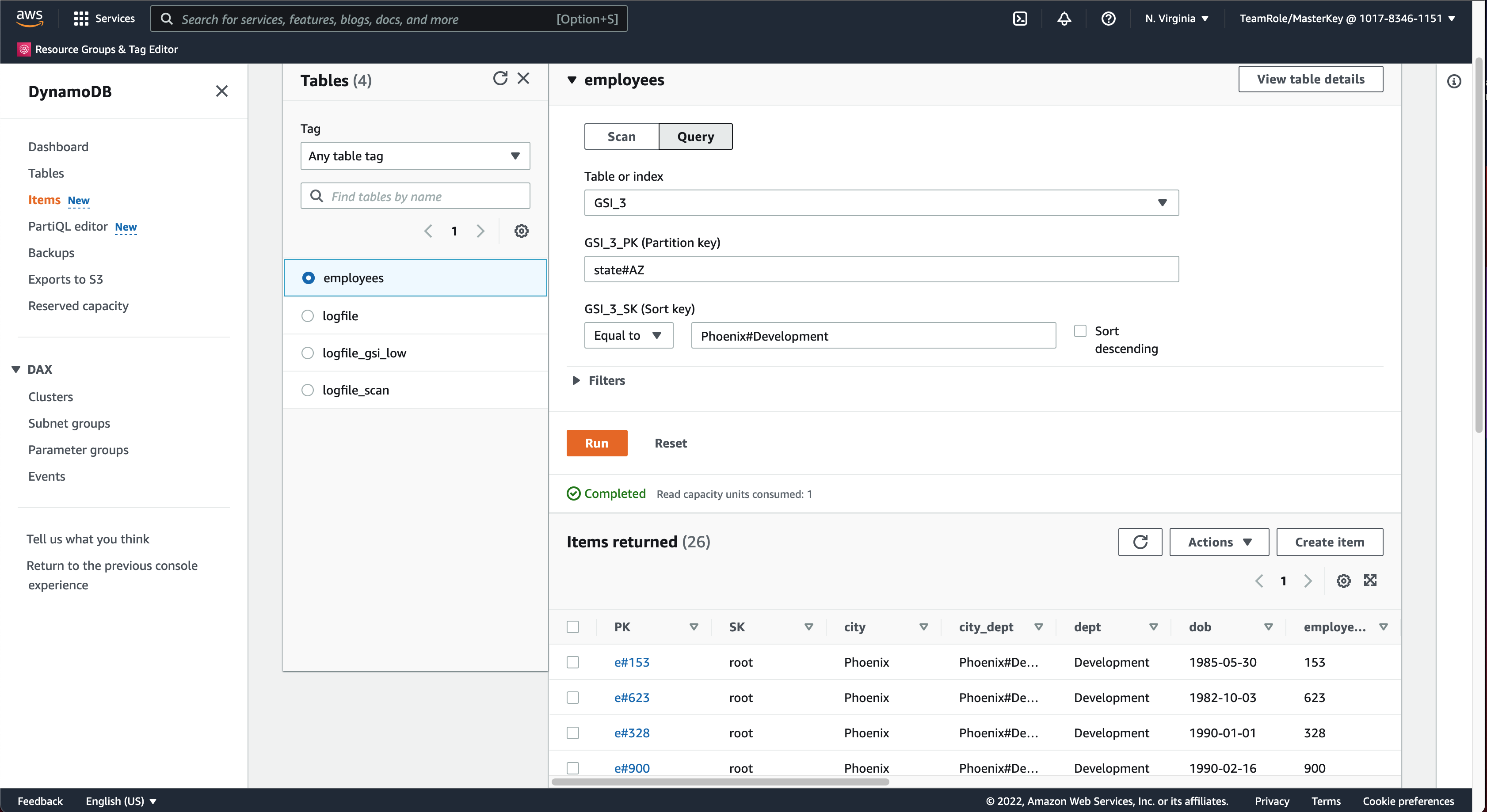This screenshot has width=1487, height=812.
Task: Click the GSI_3_PK partition key field
Action: pyautogui.click(x=881, y=269)
